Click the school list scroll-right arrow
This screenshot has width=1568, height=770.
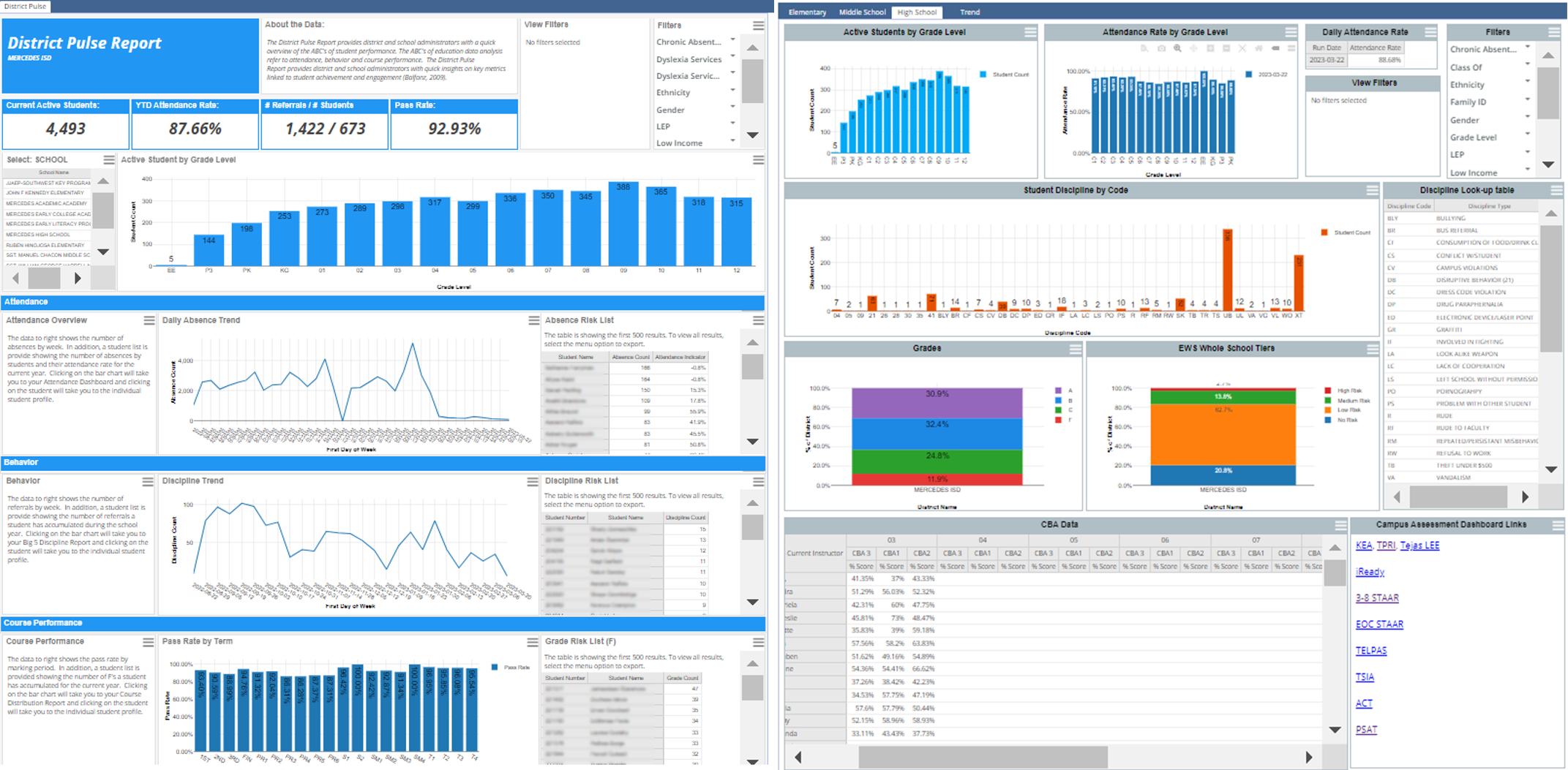(x=78, y=279)
